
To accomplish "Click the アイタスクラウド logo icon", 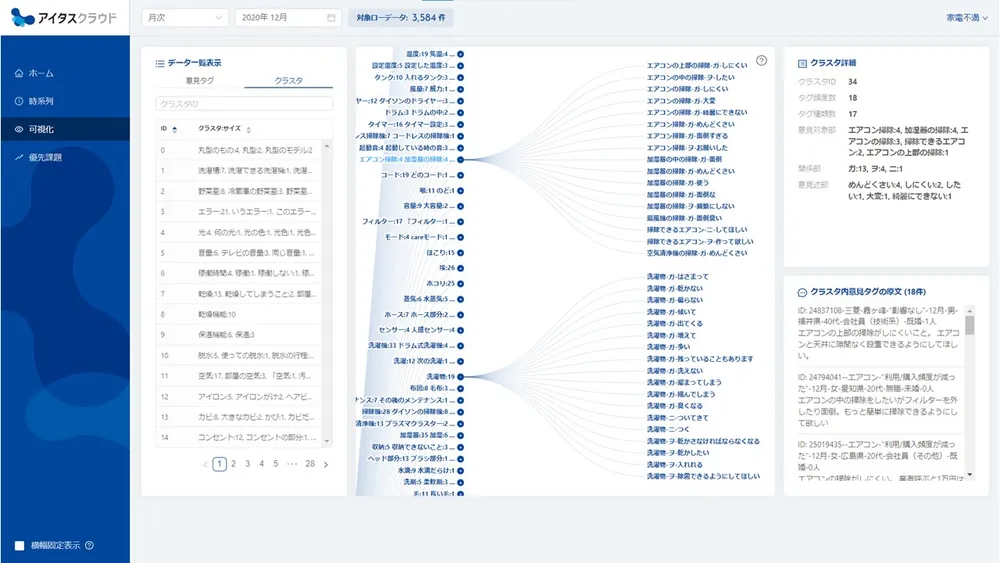I will tap(23, 17).
